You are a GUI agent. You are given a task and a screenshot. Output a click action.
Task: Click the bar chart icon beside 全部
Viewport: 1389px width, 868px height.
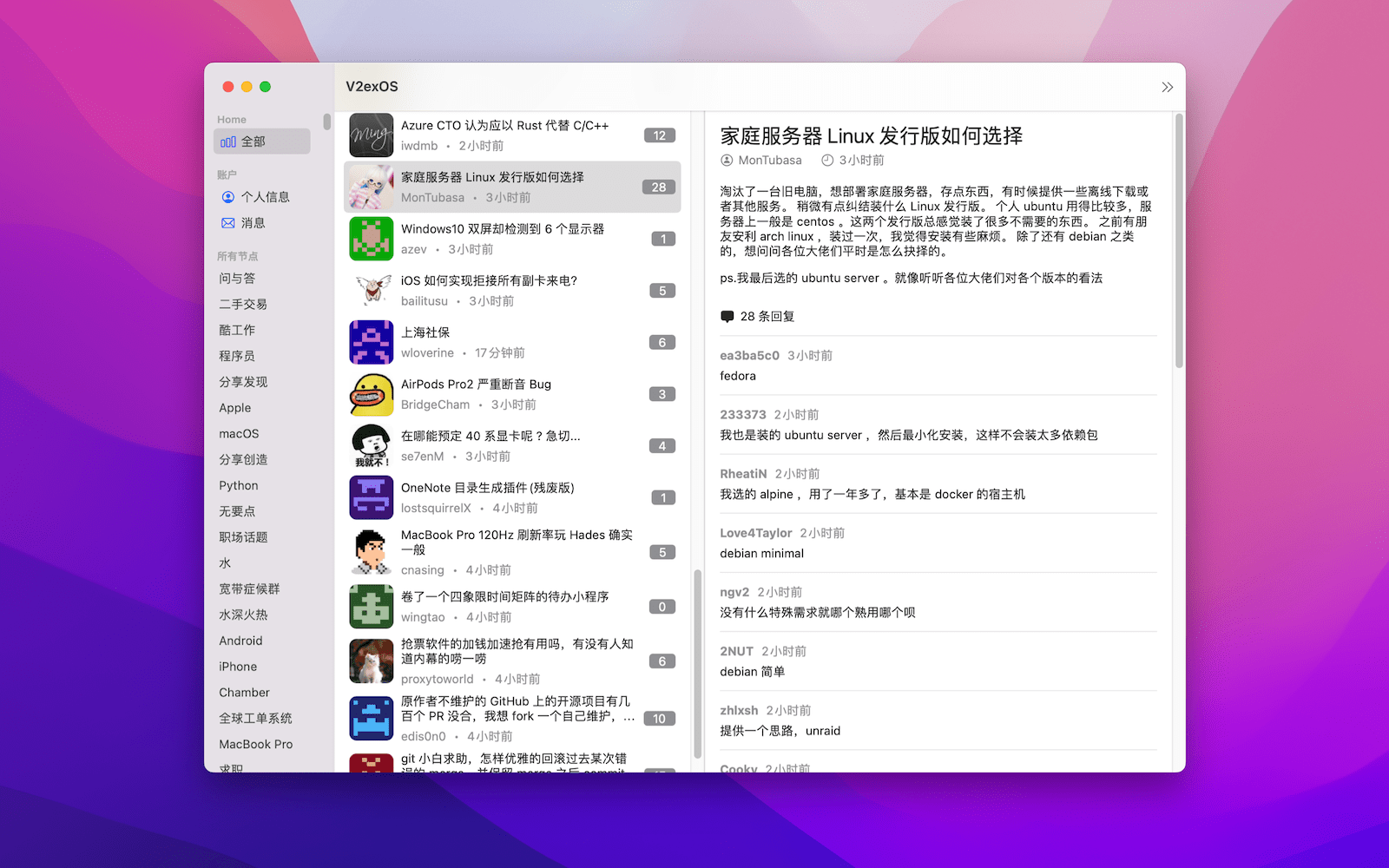[227, 141]
